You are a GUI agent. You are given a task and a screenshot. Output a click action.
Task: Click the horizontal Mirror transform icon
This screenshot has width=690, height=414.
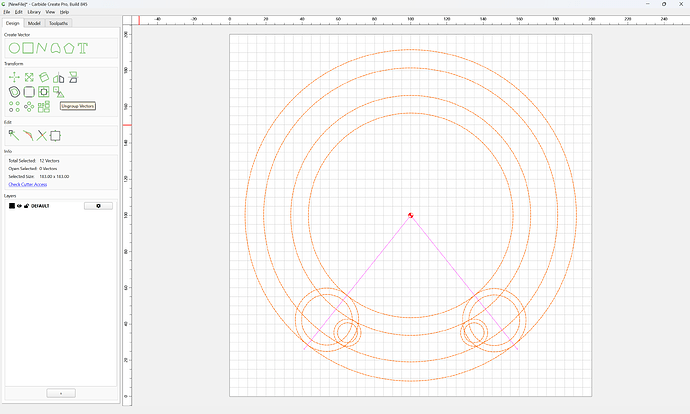tap(59, 78)
